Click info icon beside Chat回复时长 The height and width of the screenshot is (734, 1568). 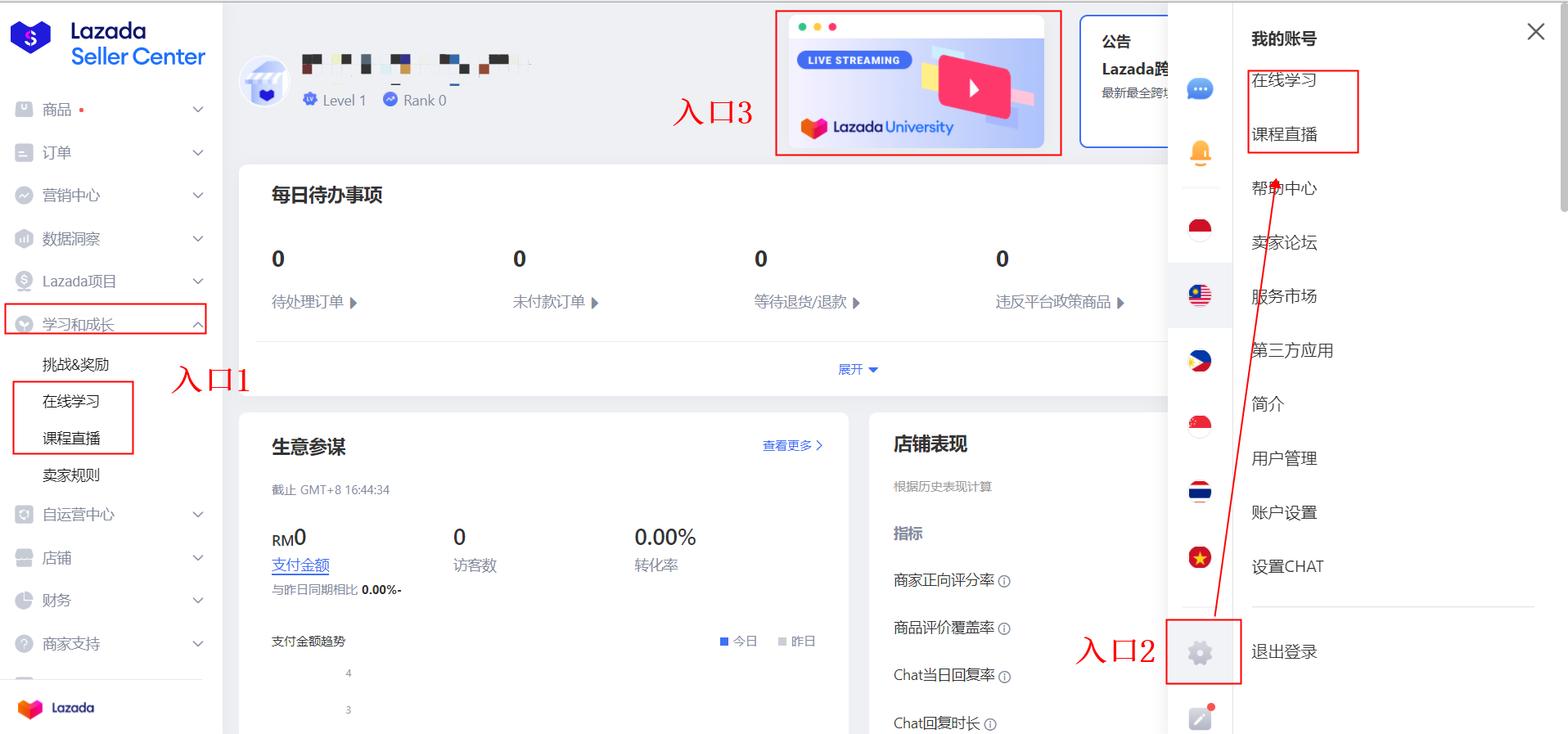990,724
